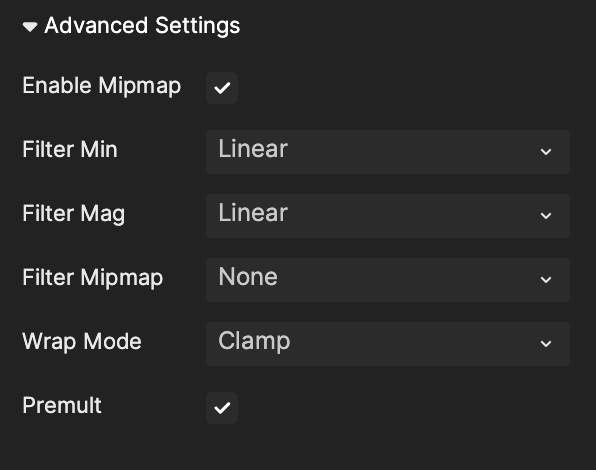The image size is (596, 470).
Task: Disable the Enable Mipmap checkbox
Action: coord(222,88)
